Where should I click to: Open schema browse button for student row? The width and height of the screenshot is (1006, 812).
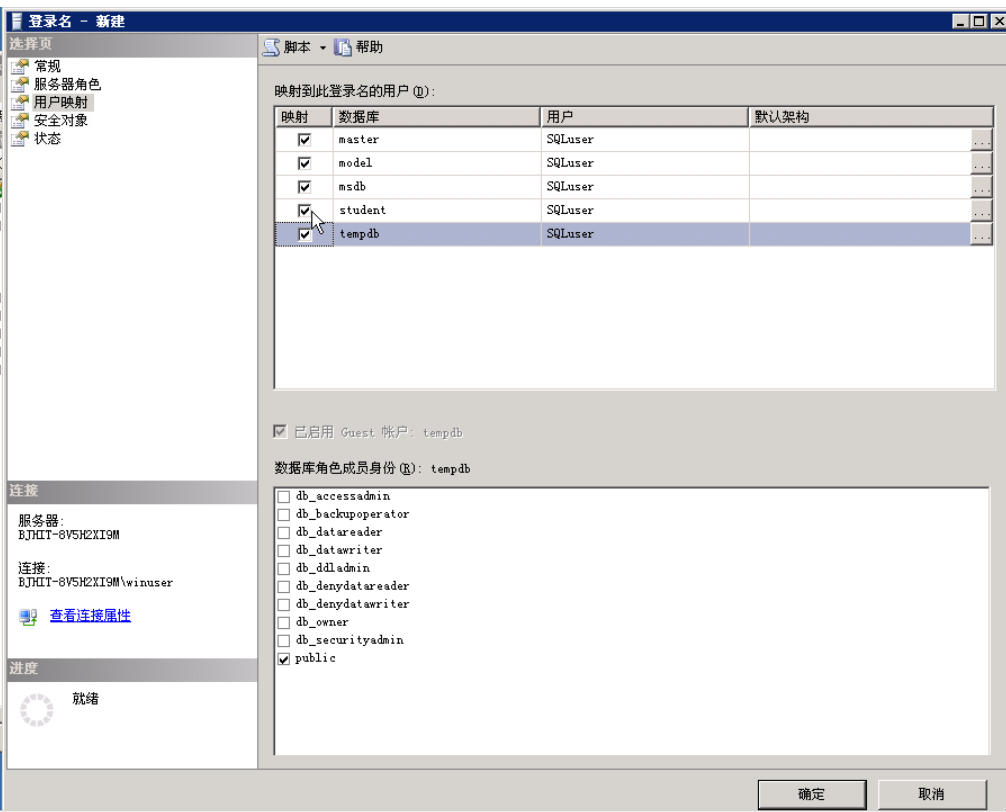981,210
